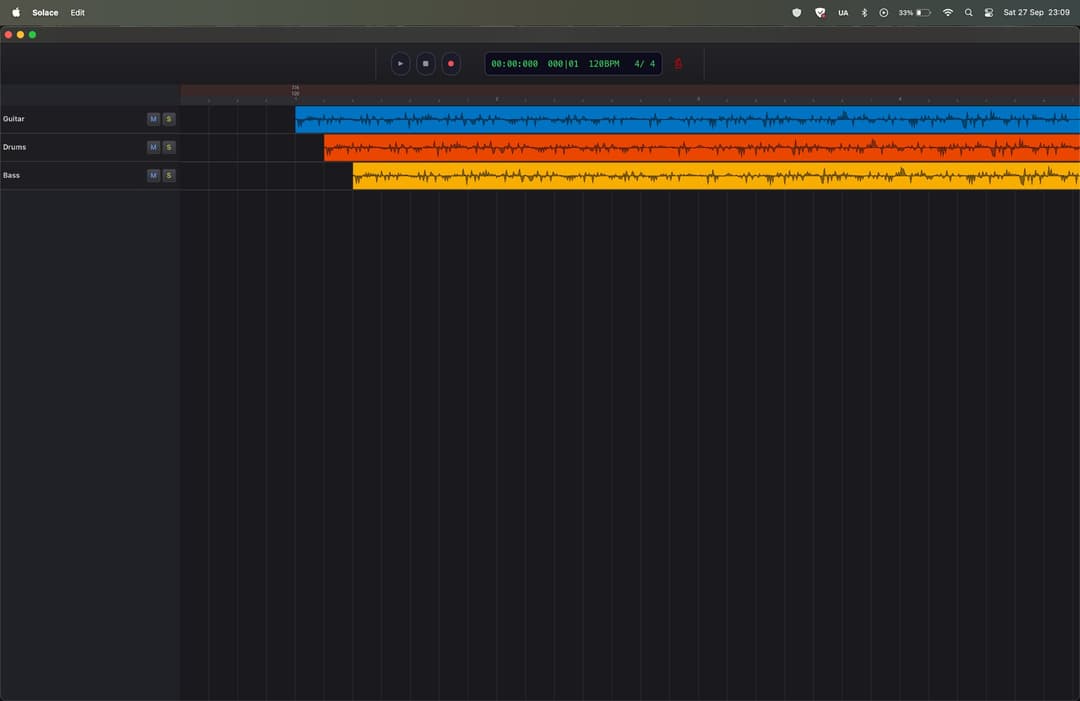Click the Stop button in transport bar
The height and width of the screenshot is (701, 1080).
[x=425, y=64]
